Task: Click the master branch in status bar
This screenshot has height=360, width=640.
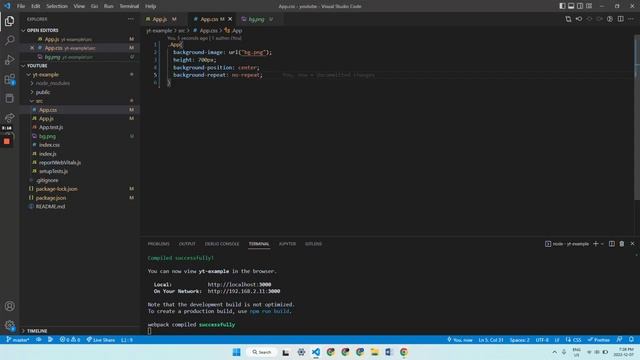Action: (18, 340)
